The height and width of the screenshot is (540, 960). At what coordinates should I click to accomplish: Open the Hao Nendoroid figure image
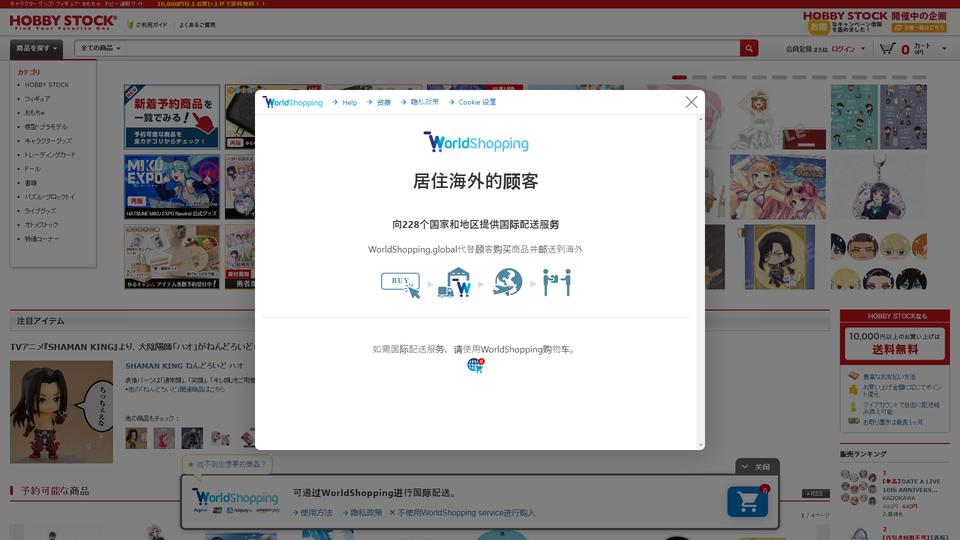[x=61, y=411]
